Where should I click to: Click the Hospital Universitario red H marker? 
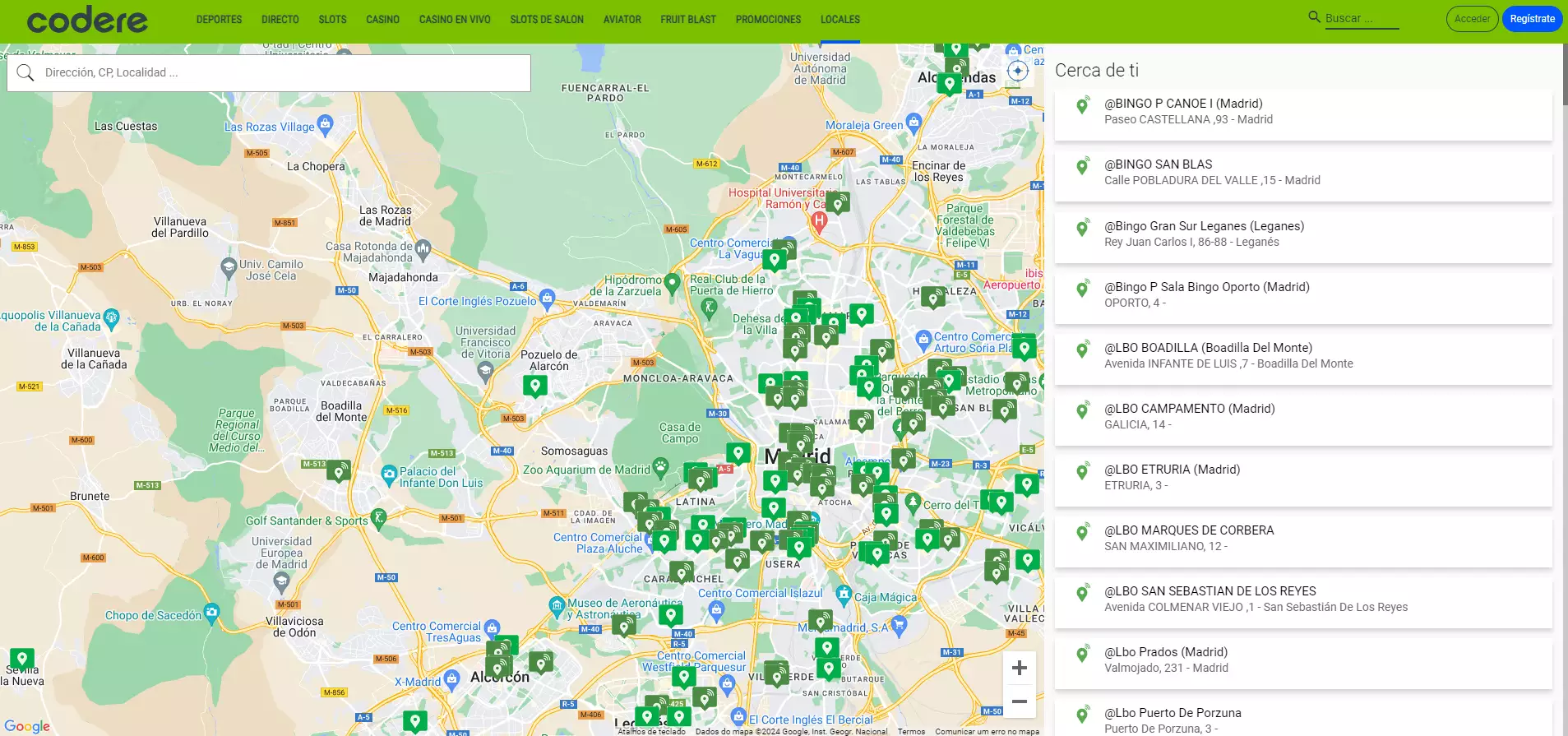[819, 220]
